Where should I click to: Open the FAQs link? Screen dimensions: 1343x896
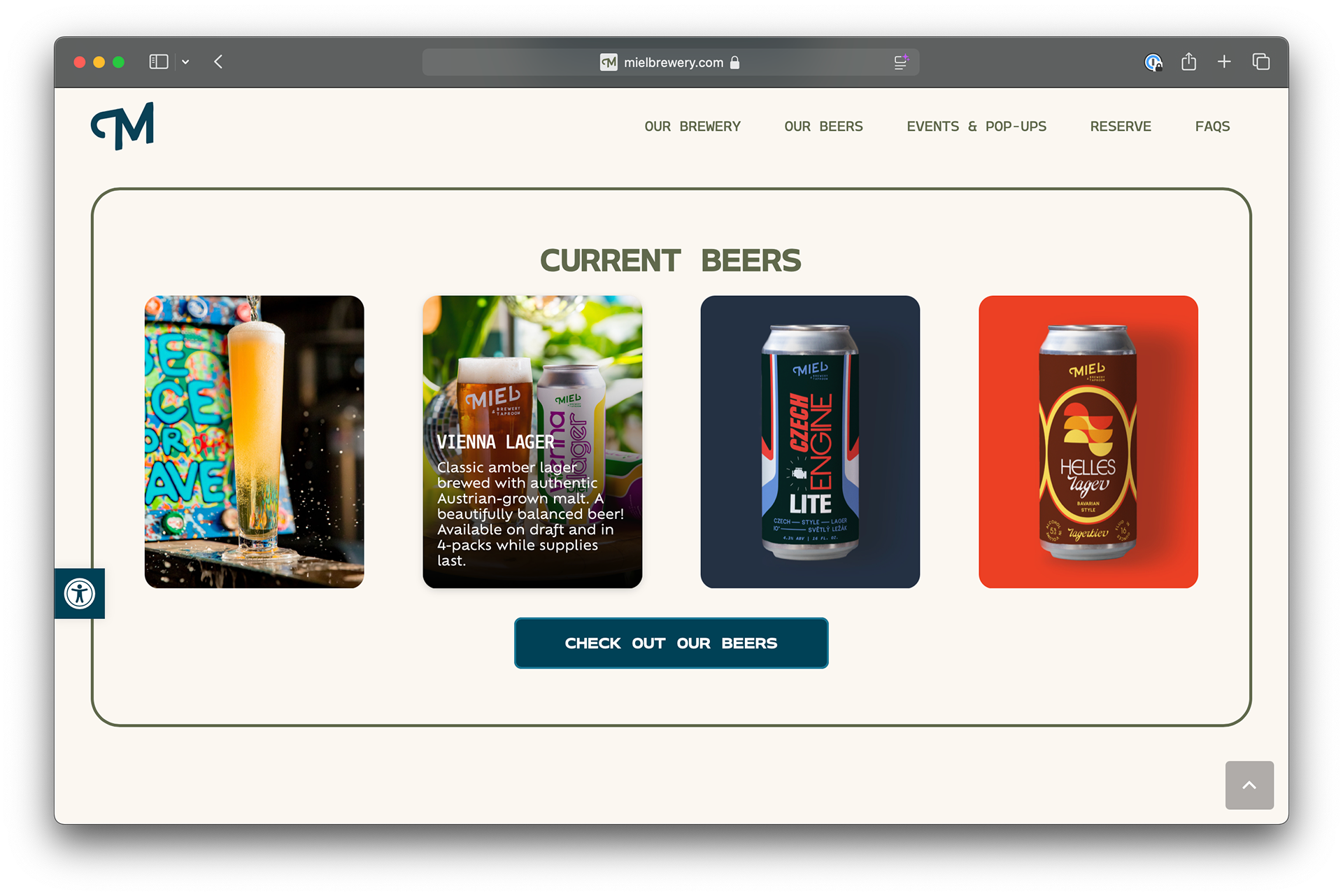coord(1212,127)
